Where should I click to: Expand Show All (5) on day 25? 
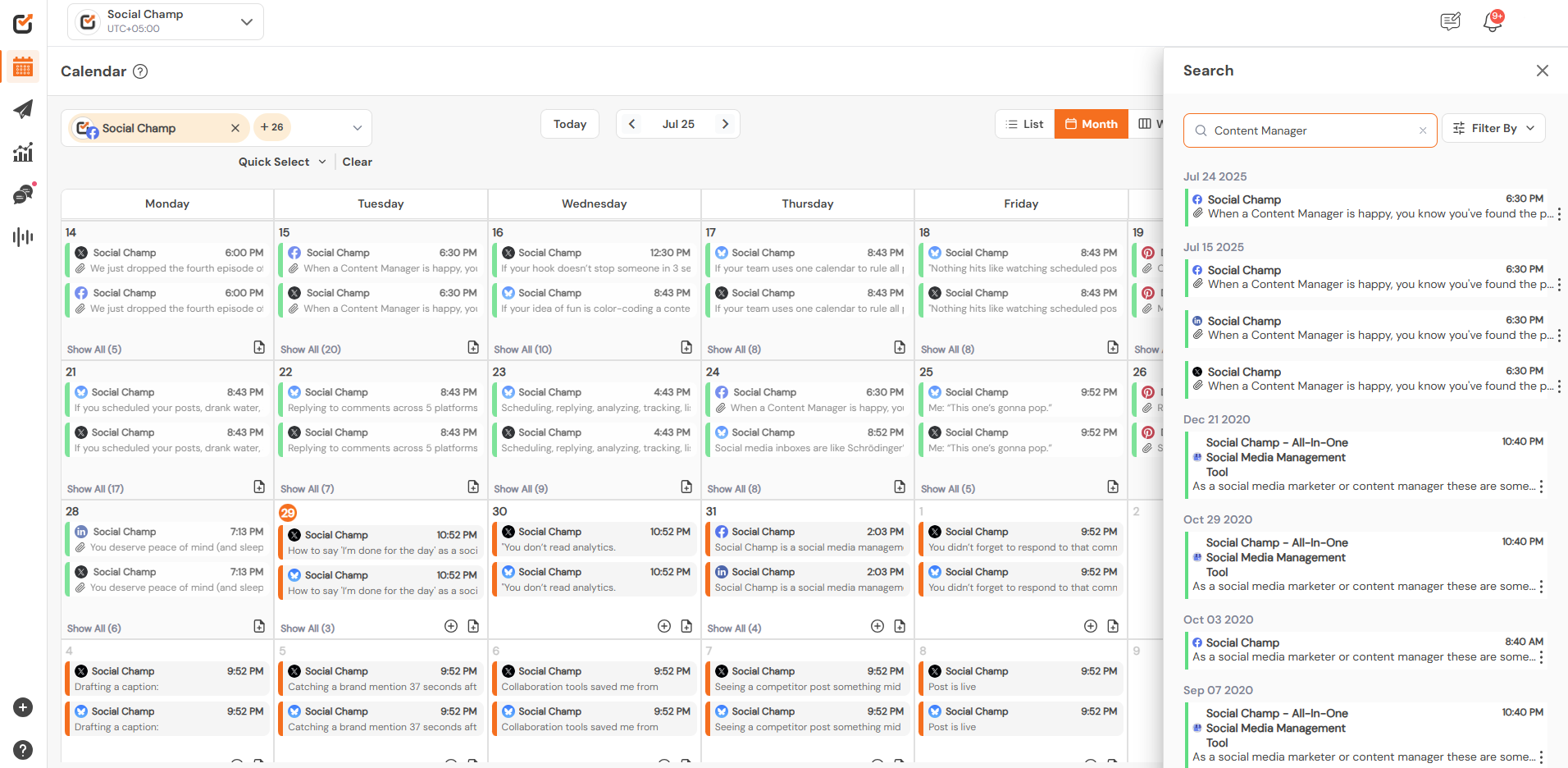948,489
